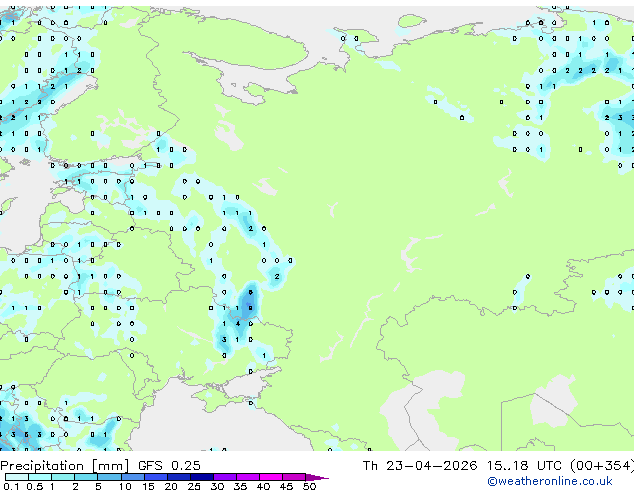Select the 0.1 to 0.5 mm legend swatch

(17, 477)
